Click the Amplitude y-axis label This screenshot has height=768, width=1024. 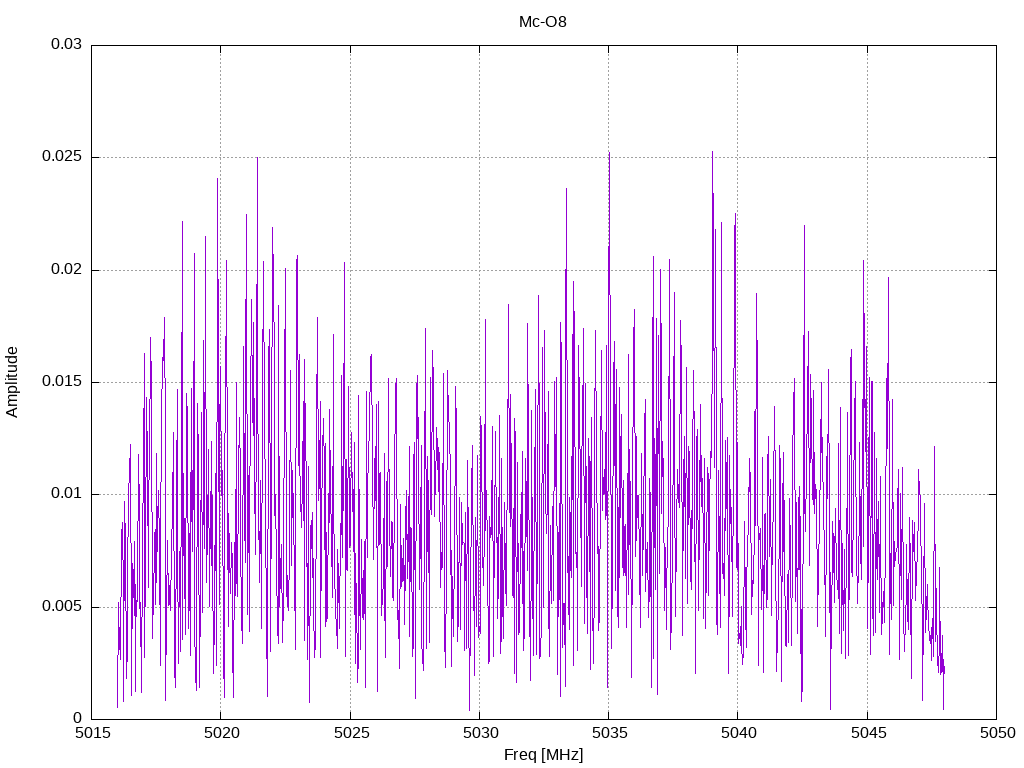tap(12, 382)
